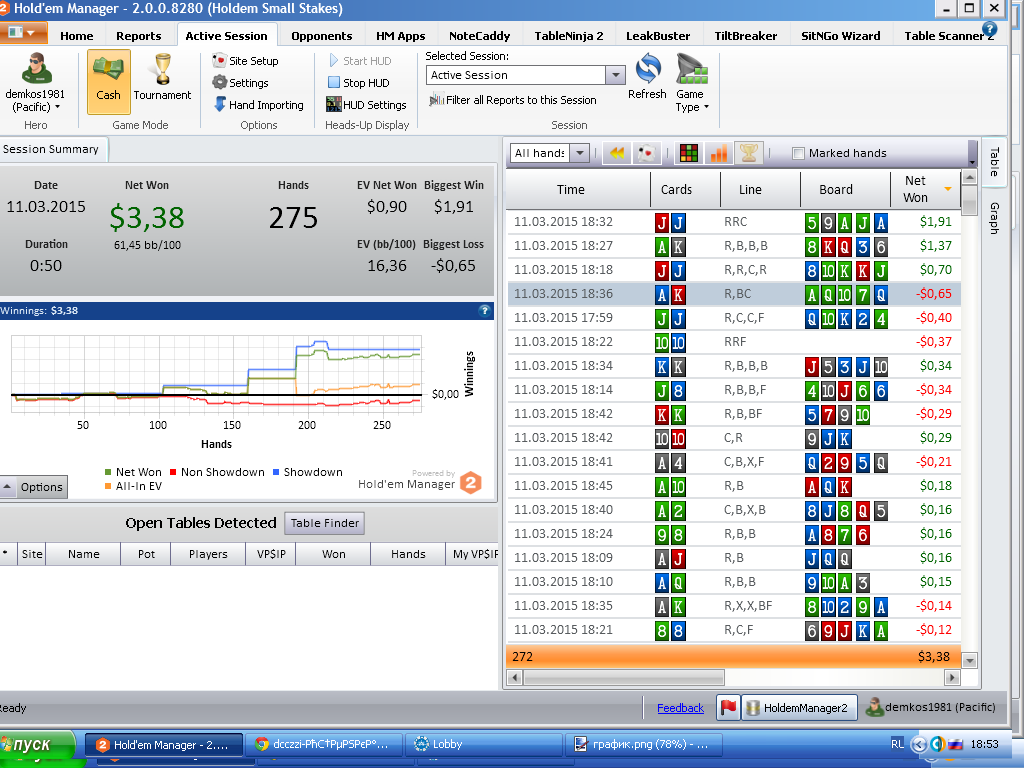Click the playing cards toolbar icon
The image size is (1024, 768).
647,153
